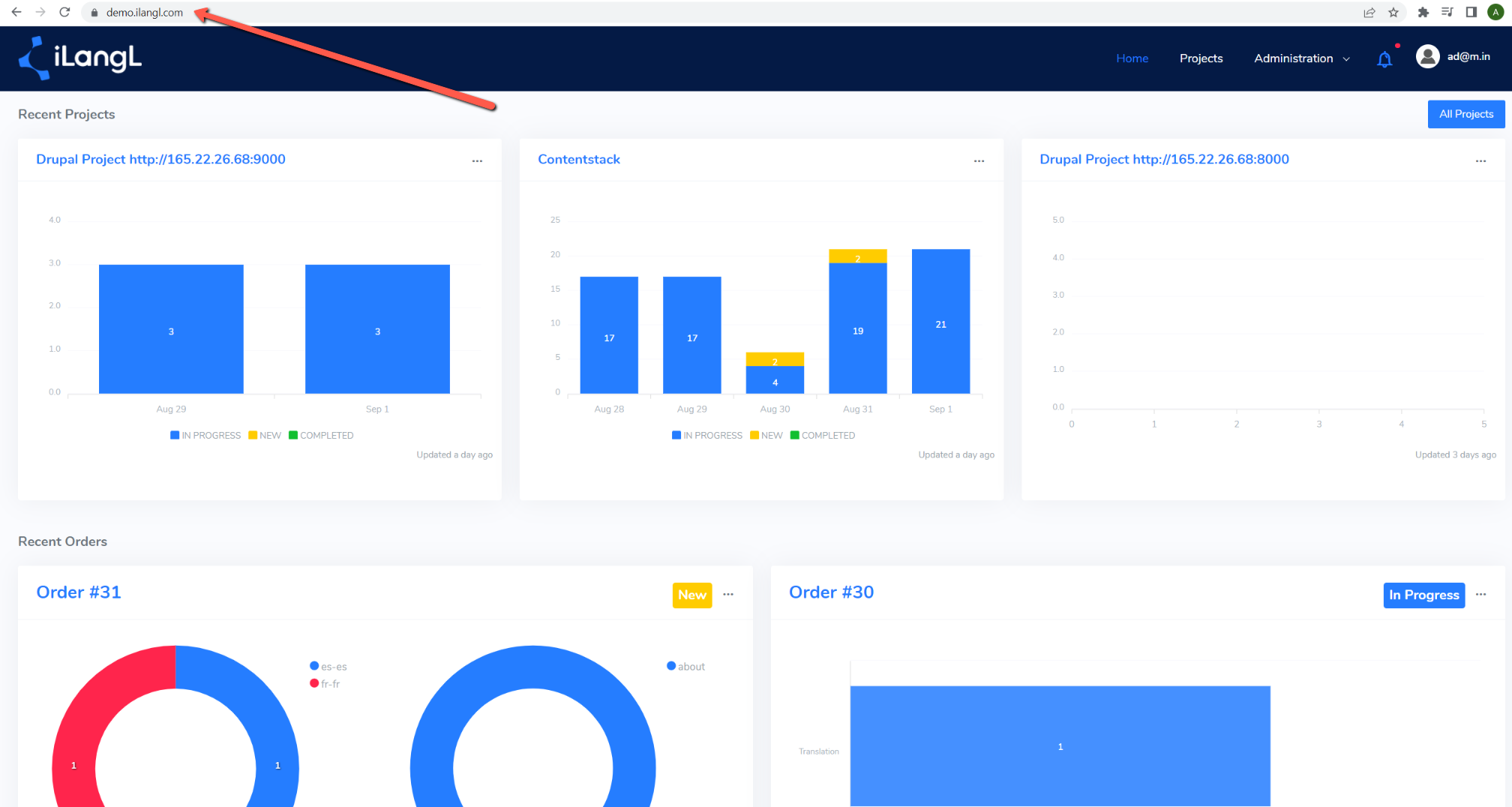This screenshot has height=807, width=1512.
Task: Open the Contentstack project link
Action: point(579,159)
